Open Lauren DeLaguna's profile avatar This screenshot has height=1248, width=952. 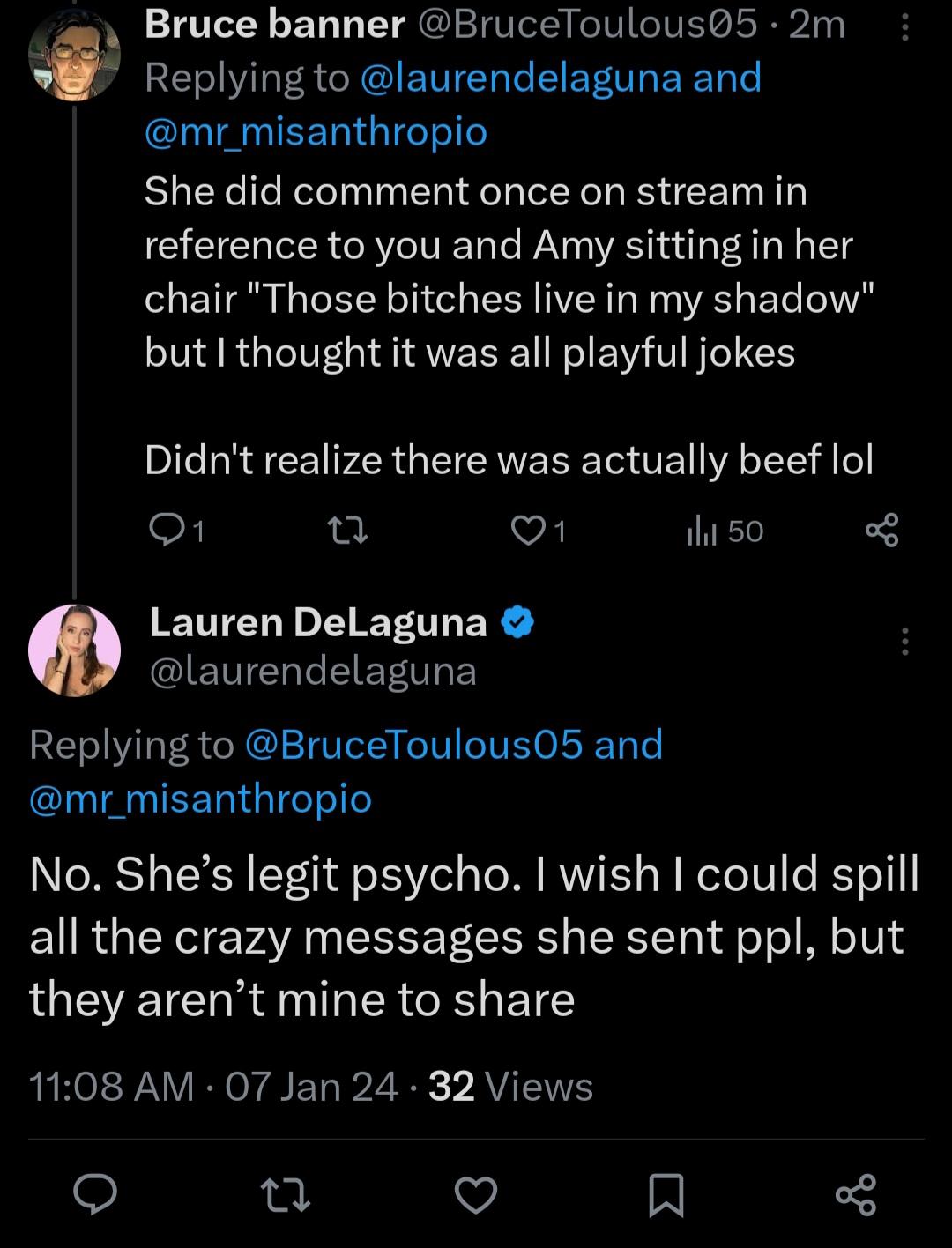74,650
